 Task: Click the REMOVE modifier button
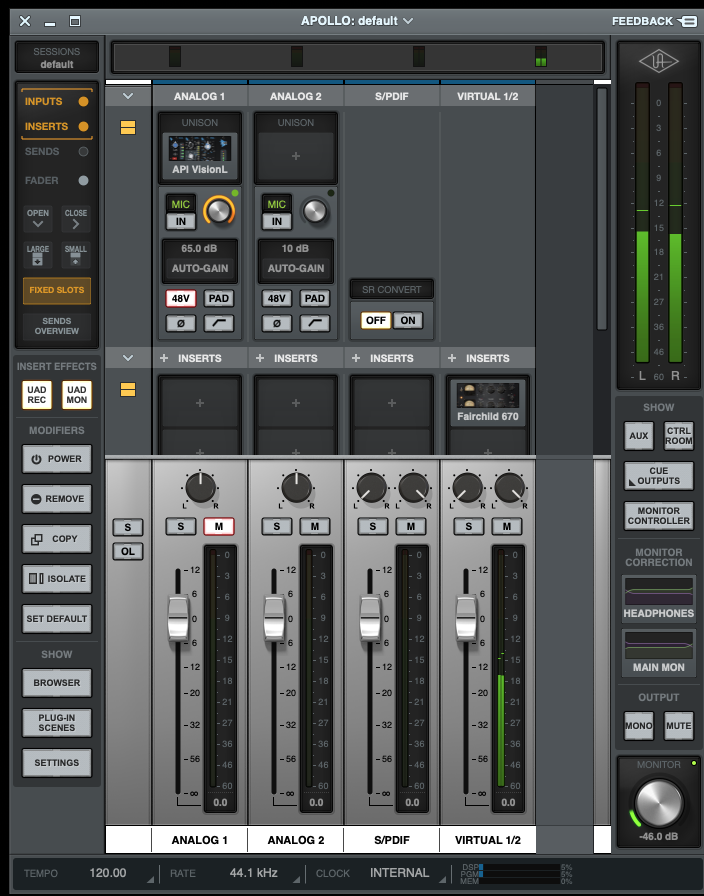tap(57, 499)
